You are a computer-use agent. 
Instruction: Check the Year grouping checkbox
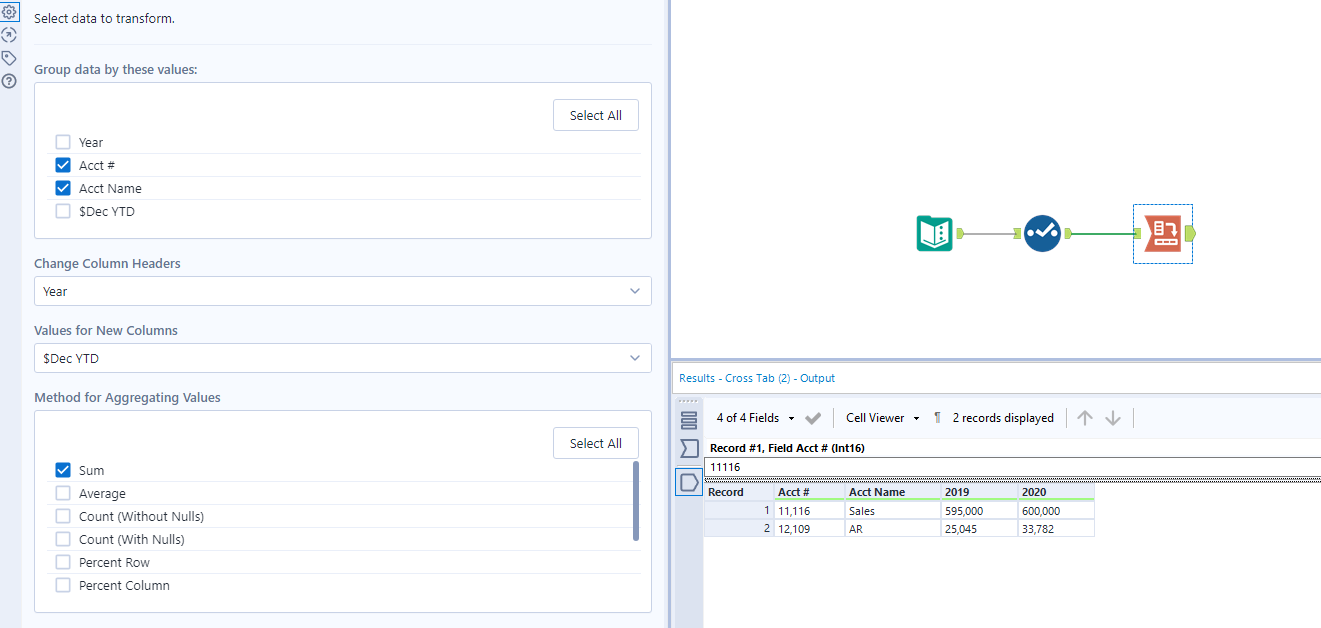coord(63,142)
